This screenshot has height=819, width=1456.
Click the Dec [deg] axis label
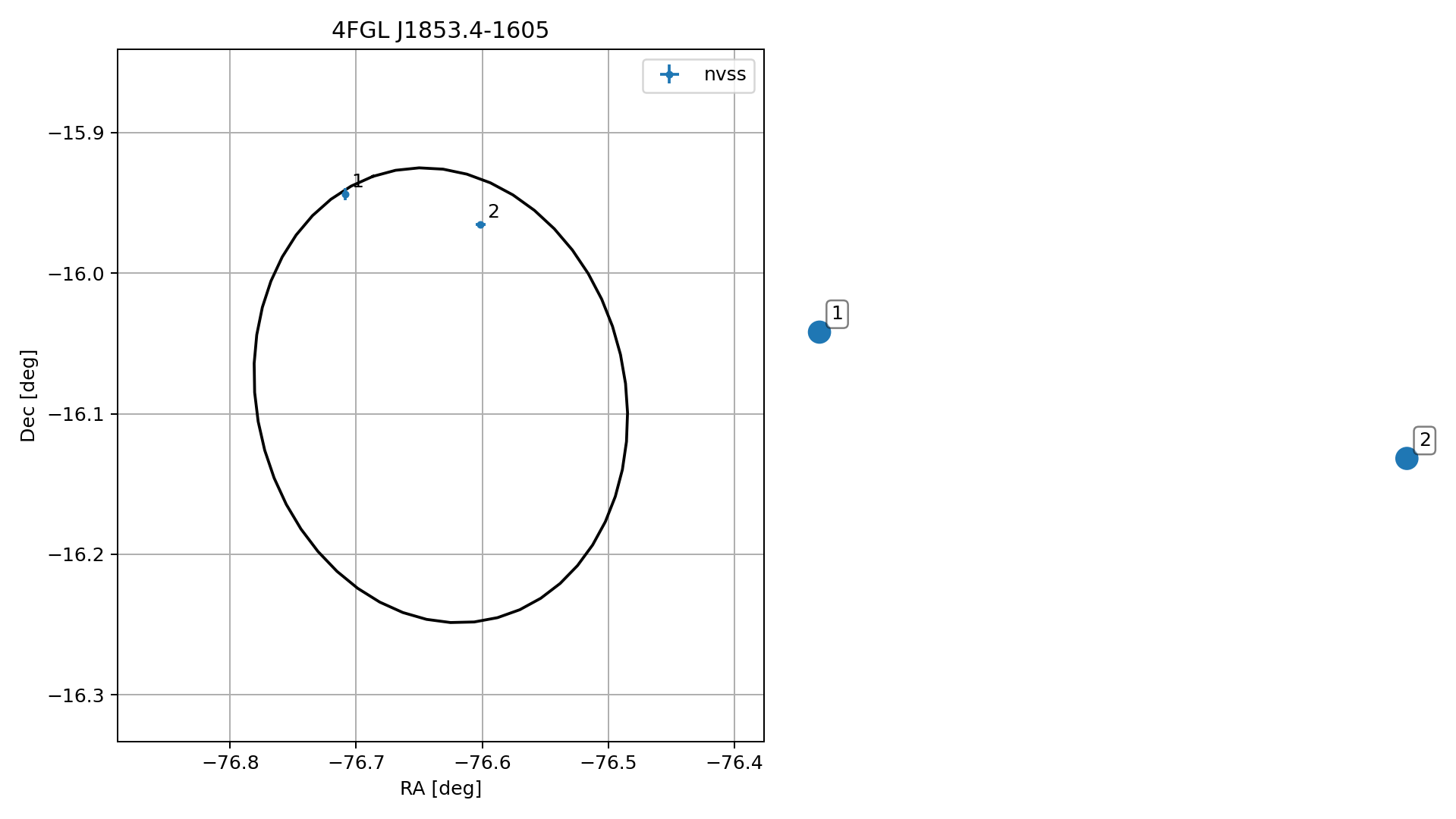(28, 395)
